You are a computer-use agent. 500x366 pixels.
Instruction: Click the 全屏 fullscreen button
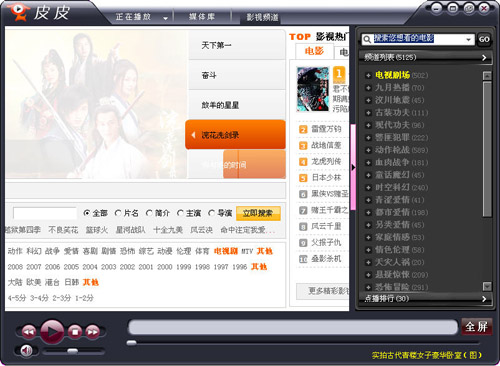point(477,326)
